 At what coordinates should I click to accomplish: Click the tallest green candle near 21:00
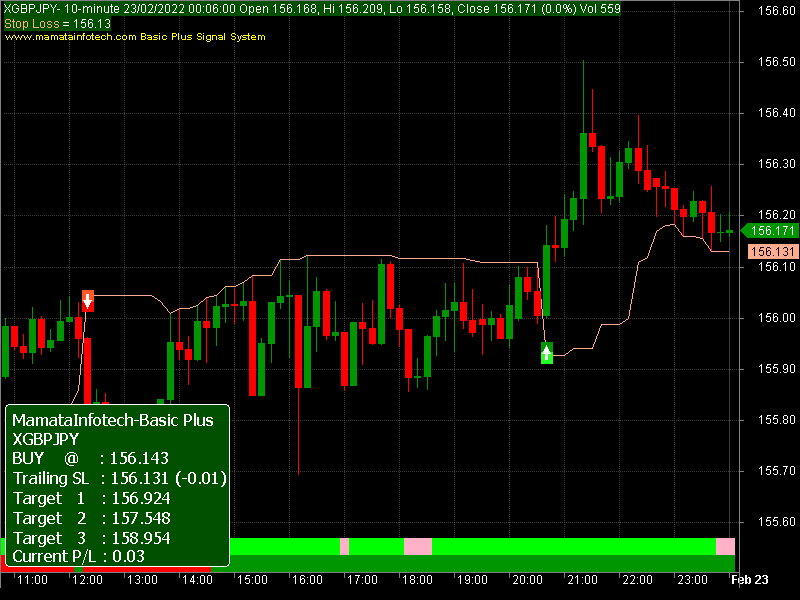583,166
